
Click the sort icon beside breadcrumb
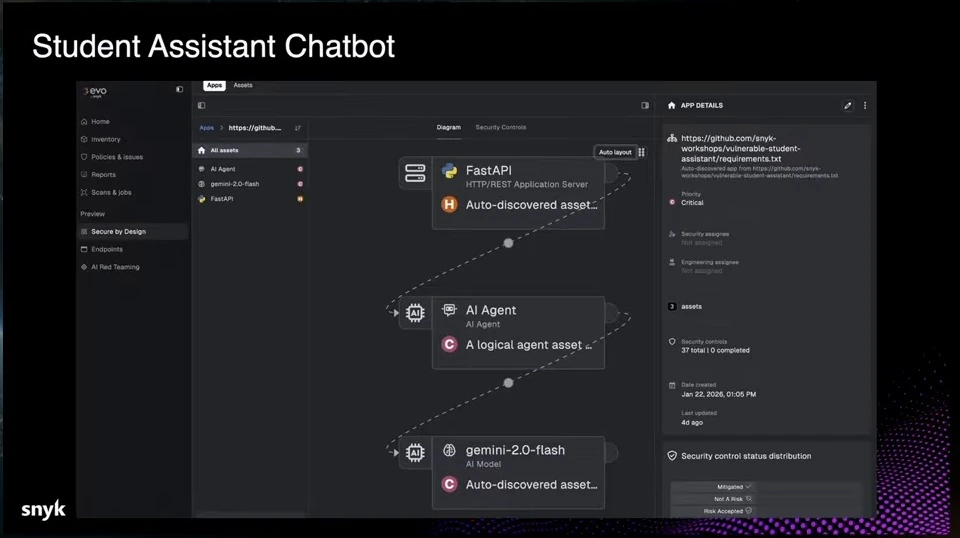(x=298, y=128)
